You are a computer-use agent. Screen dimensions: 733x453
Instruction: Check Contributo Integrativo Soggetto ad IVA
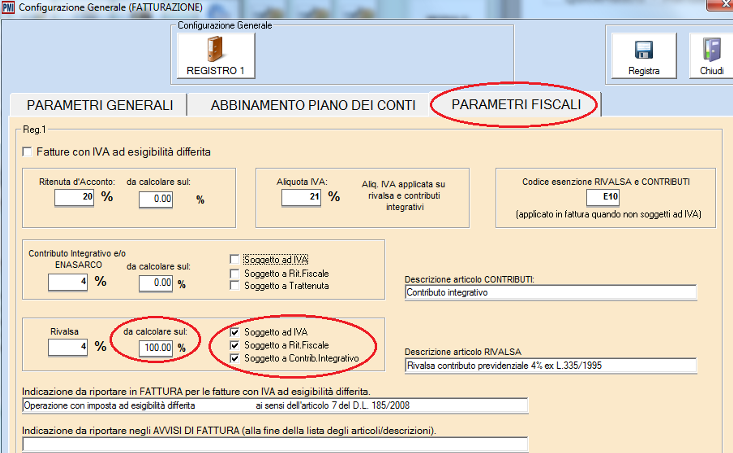click(235, 259)
